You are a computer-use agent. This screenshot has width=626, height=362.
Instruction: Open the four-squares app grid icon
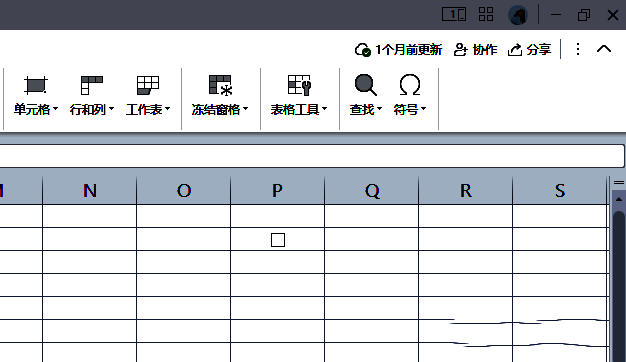(486, 15)
